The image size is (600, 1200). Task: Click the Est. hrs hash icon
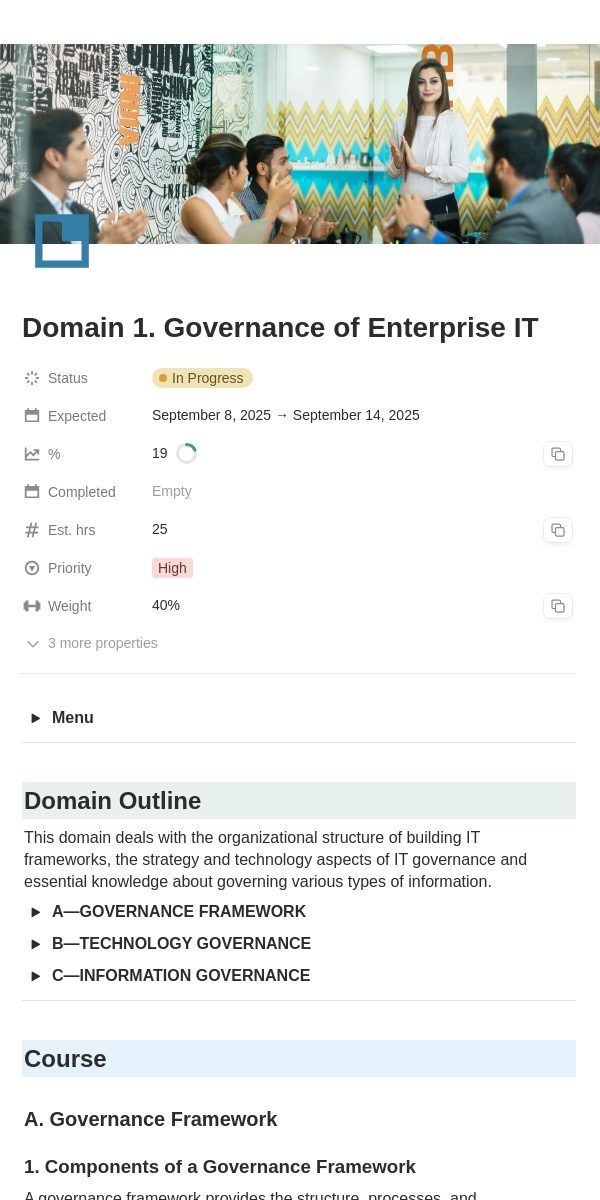(32, 530)
